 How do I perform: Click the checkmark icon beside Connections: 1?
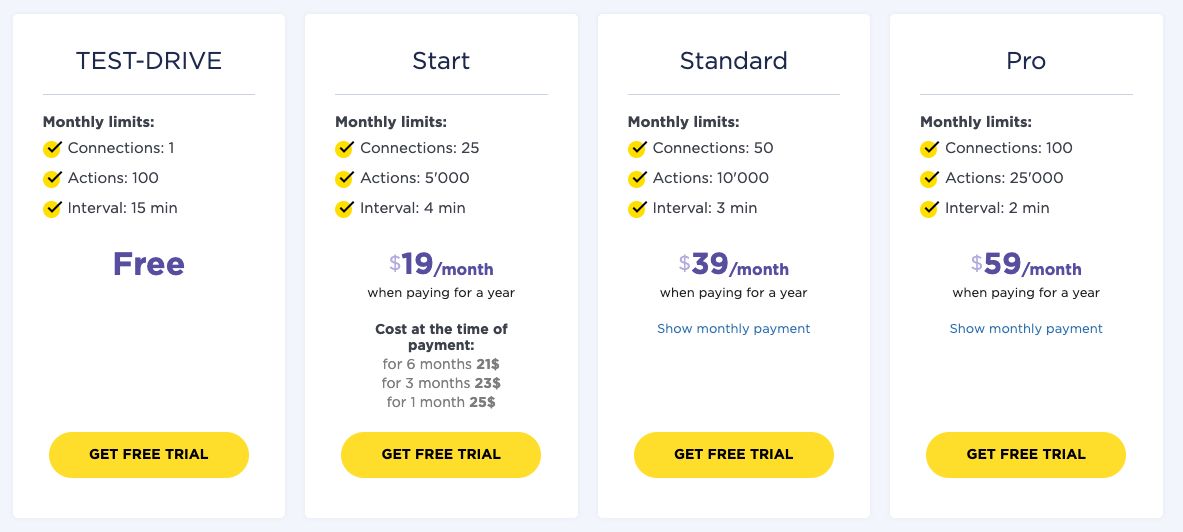(x=53, y=149)
